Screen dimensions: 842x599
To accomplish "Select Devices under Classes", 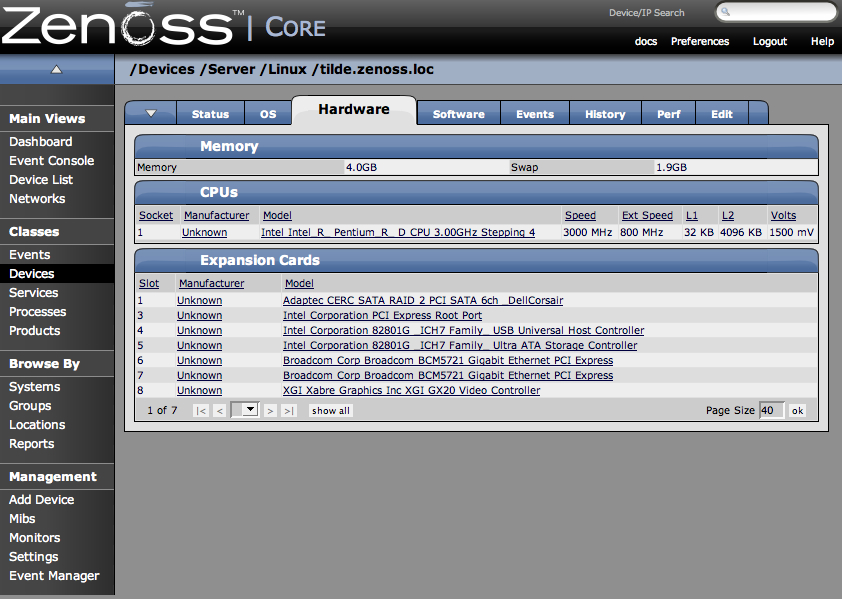I will [32, 273].
